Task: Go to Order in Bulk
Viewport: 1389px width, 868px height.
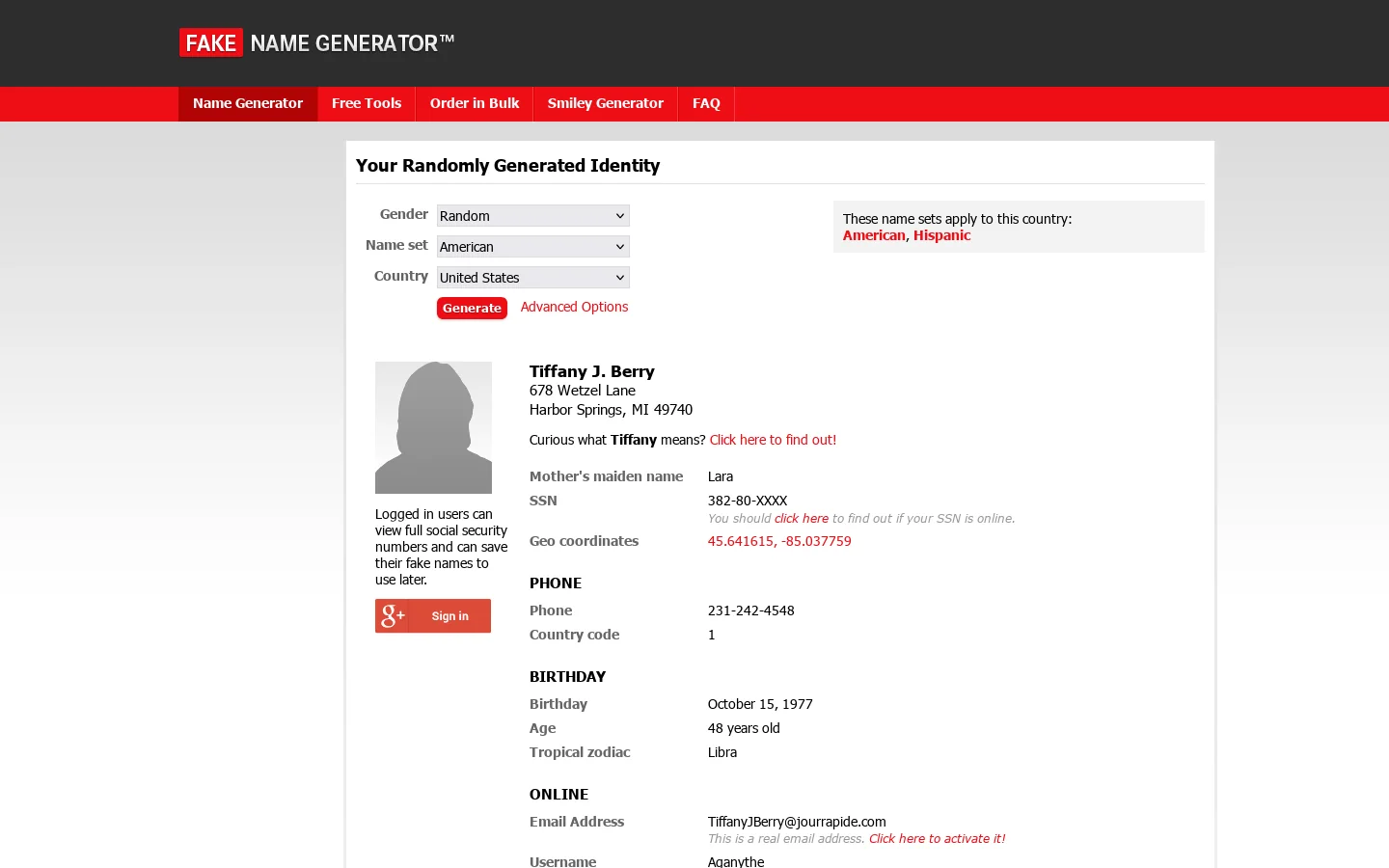Action: pos(475,103)
